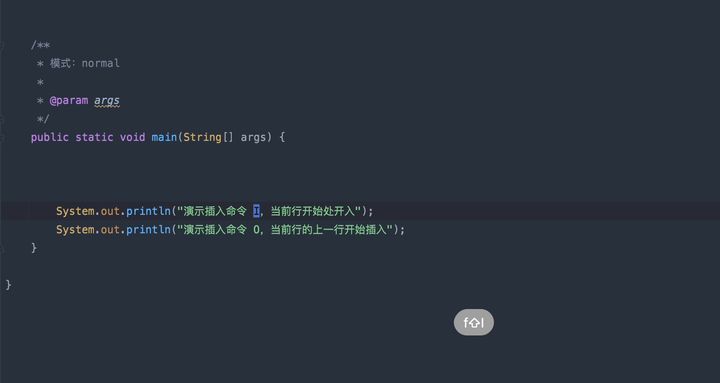720x383 pixels.
Task: Click println on the line mentioning command O
Action: pos(148,230)
